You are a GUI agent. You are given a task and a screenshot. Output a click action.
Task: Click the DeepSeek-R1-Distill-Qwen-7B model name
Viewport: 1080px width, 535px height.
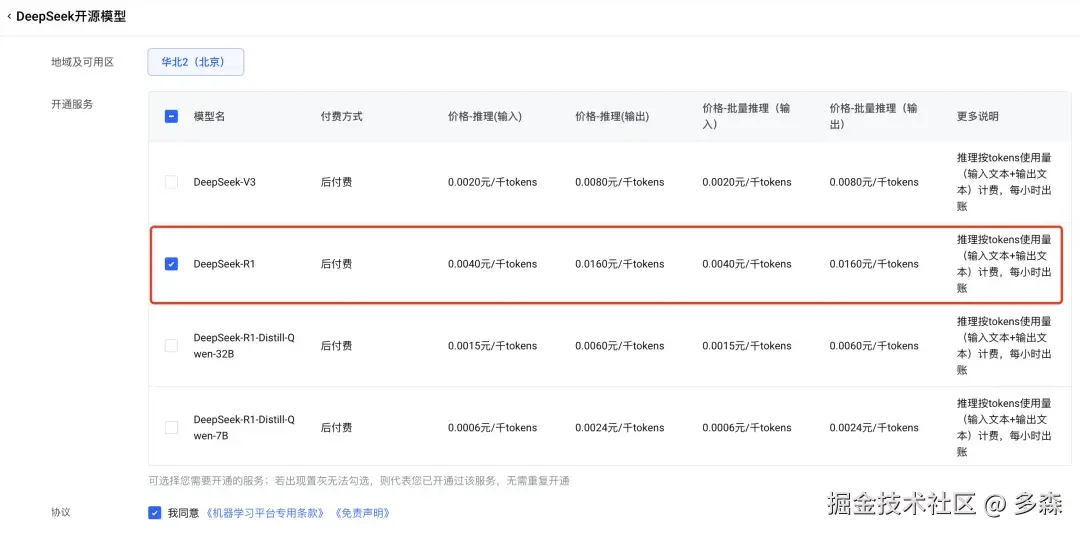click(x=245, y=428)
